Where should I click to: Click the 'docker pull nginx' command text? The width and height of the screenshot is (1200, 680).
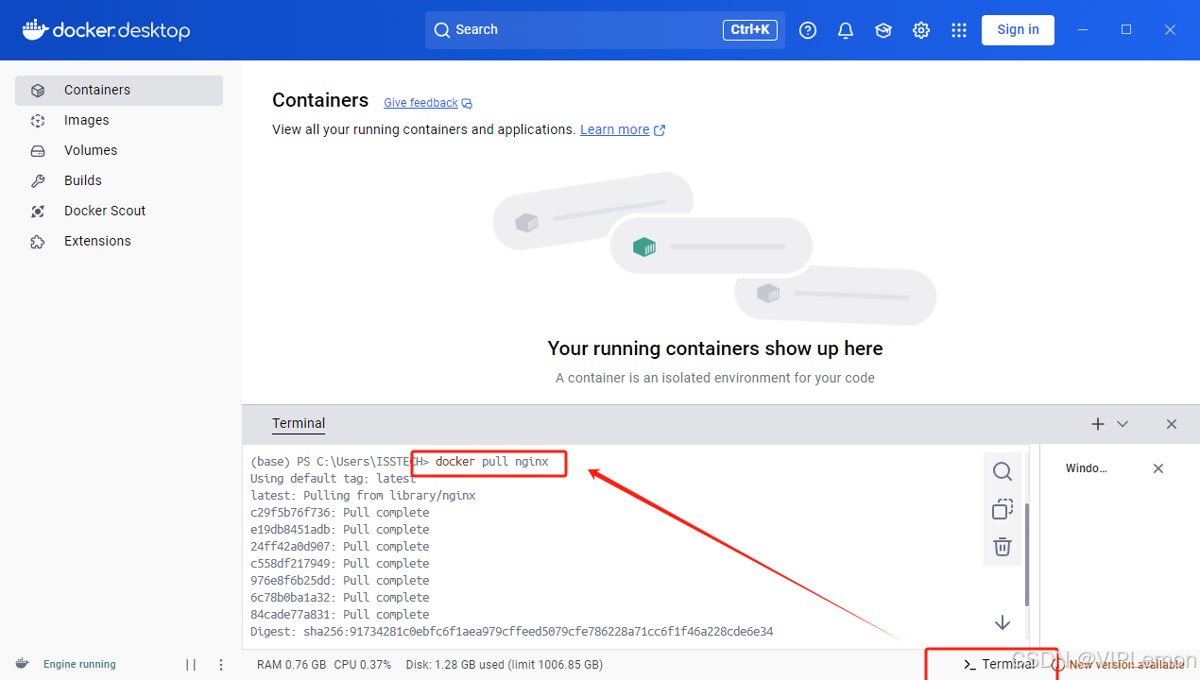click(492, 462)
